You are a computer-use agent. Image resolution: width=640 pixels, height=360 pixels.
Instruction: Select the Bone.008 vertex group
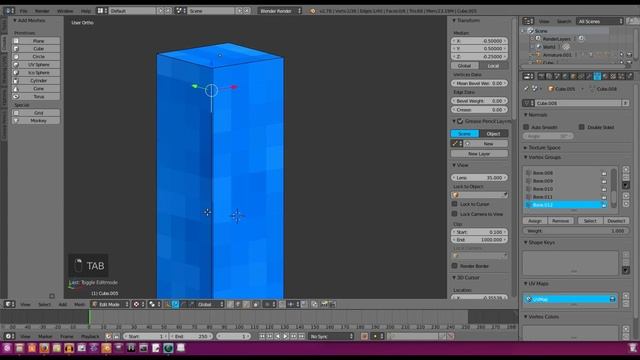(x=566, y=173)
